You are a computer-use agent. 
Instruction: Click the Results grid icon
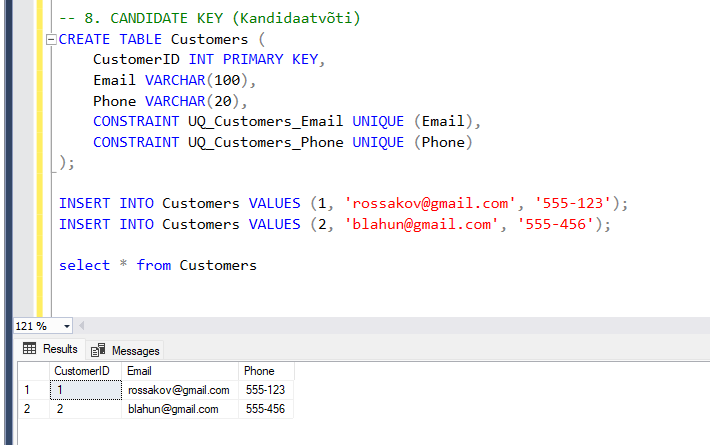click(29, 349)
